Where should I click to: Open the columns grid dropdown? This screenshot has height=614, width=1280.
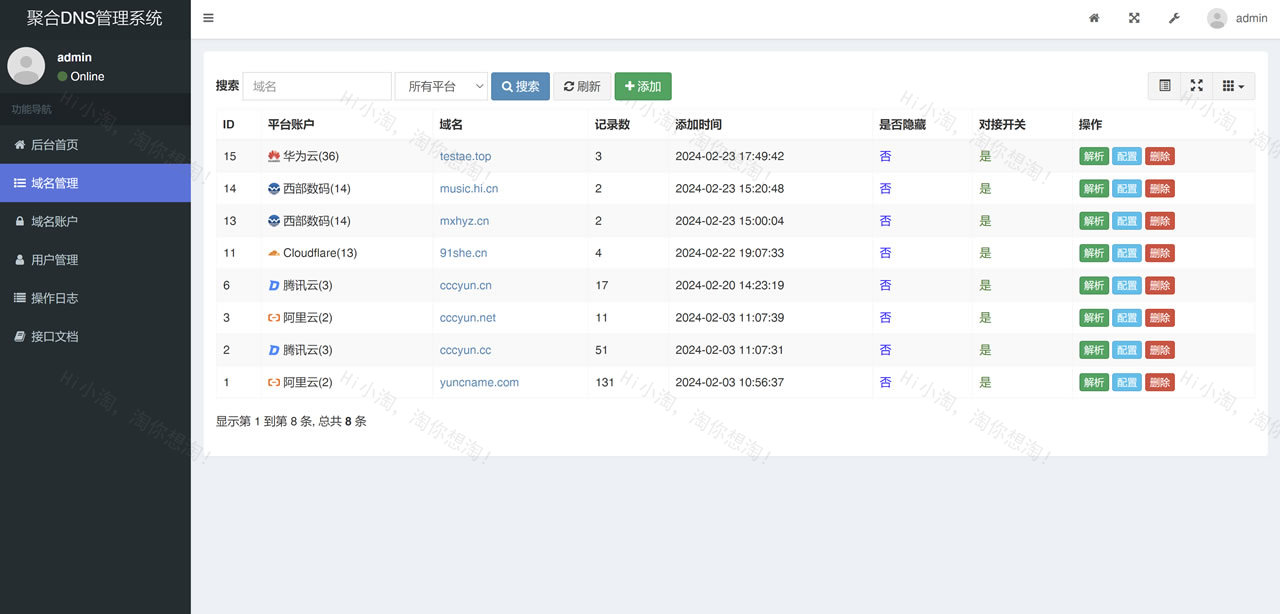[1233, 86]
